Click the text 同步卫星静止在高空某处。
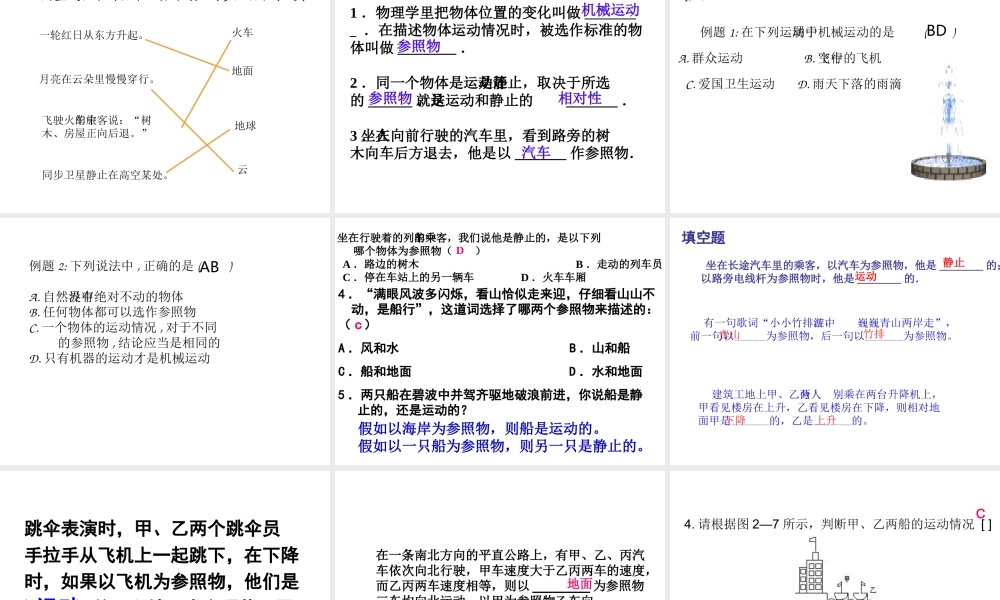The height and width of the screenshot is (600, 1000). click(105, 175)
